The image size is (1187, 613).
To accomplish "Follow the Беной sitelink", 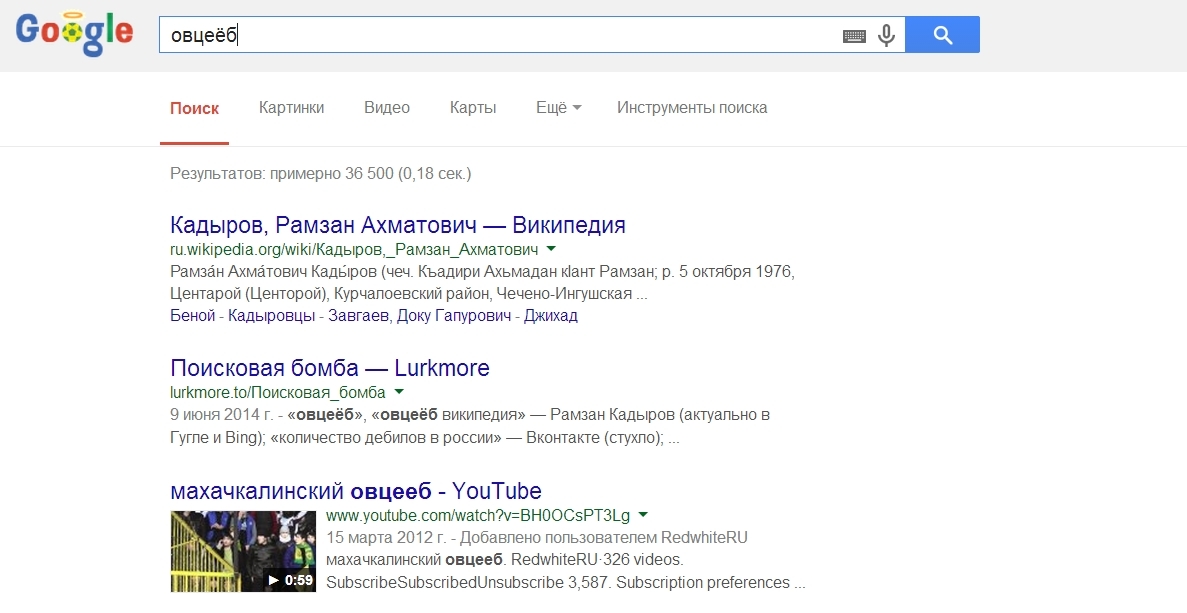I will click(193, 316).
